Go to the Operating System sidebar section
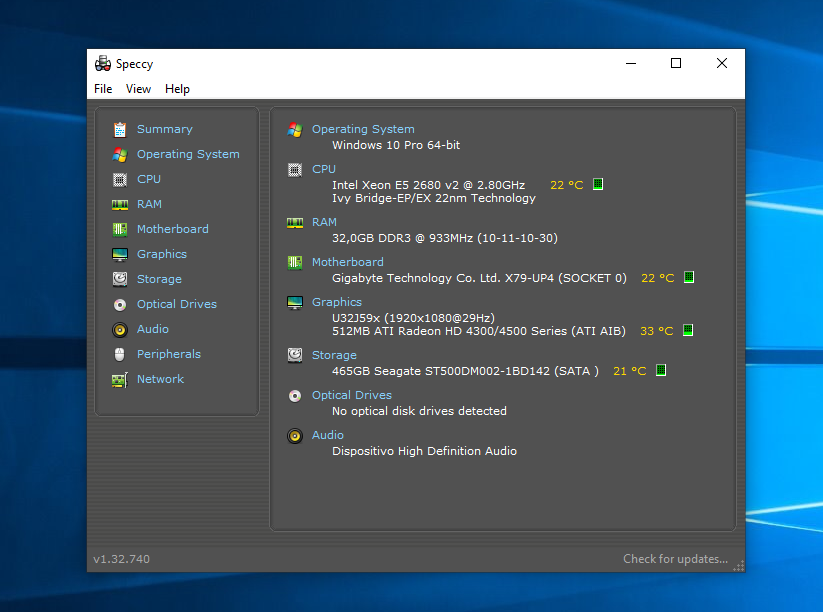The height and width of the screenshot is (612, 823). 188,154
